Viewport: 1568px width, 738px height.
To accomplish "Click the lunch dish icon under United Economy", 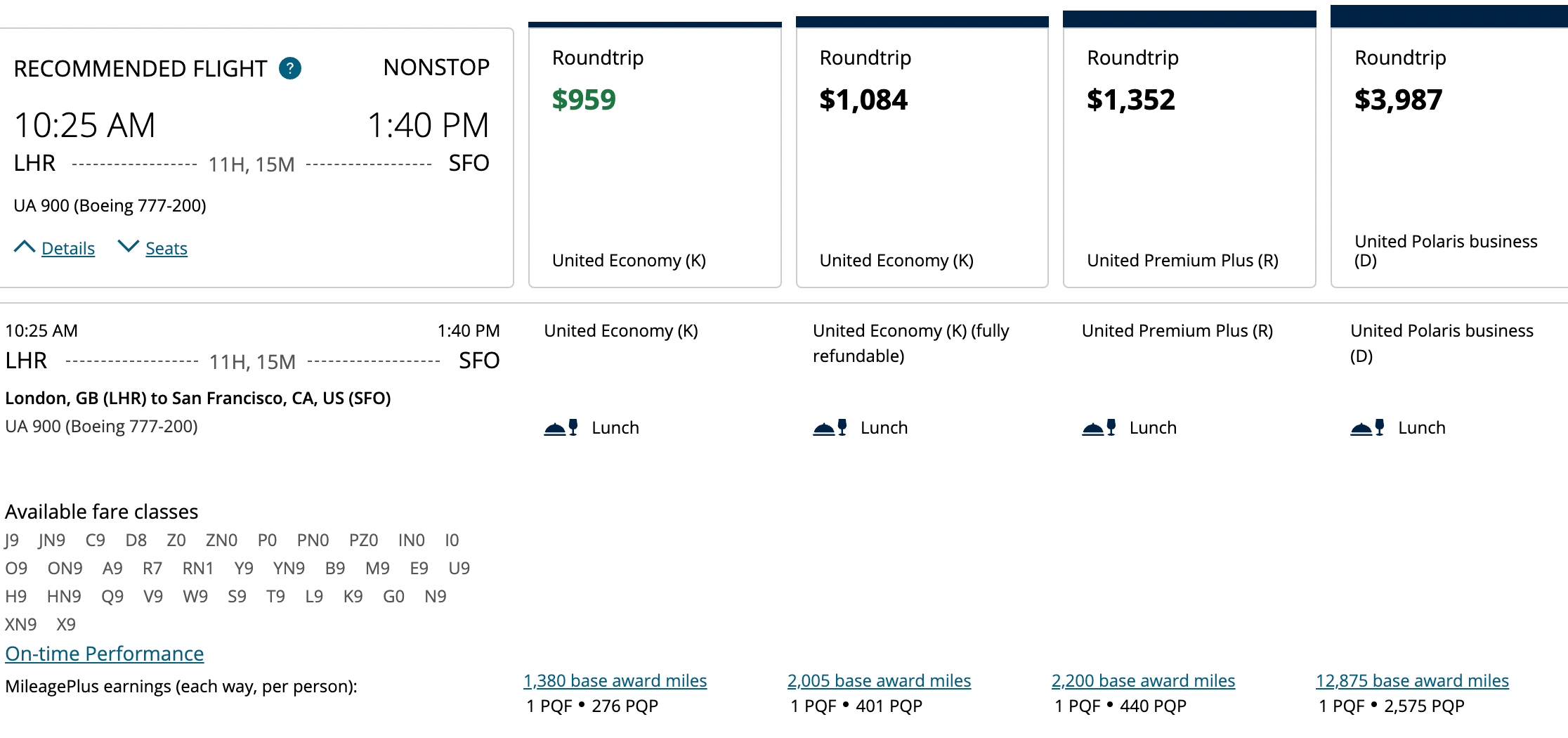I will coord(554,427).
